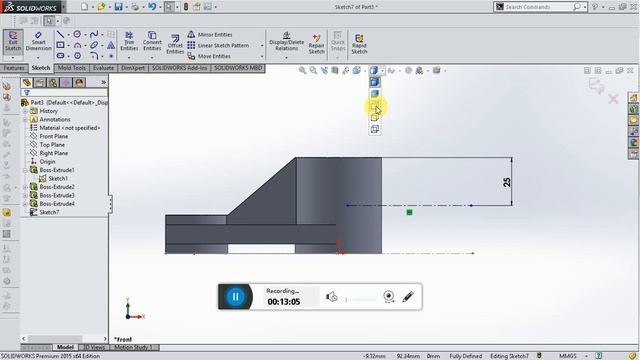Click recorder pencil annotation icon

coord(408,297)
